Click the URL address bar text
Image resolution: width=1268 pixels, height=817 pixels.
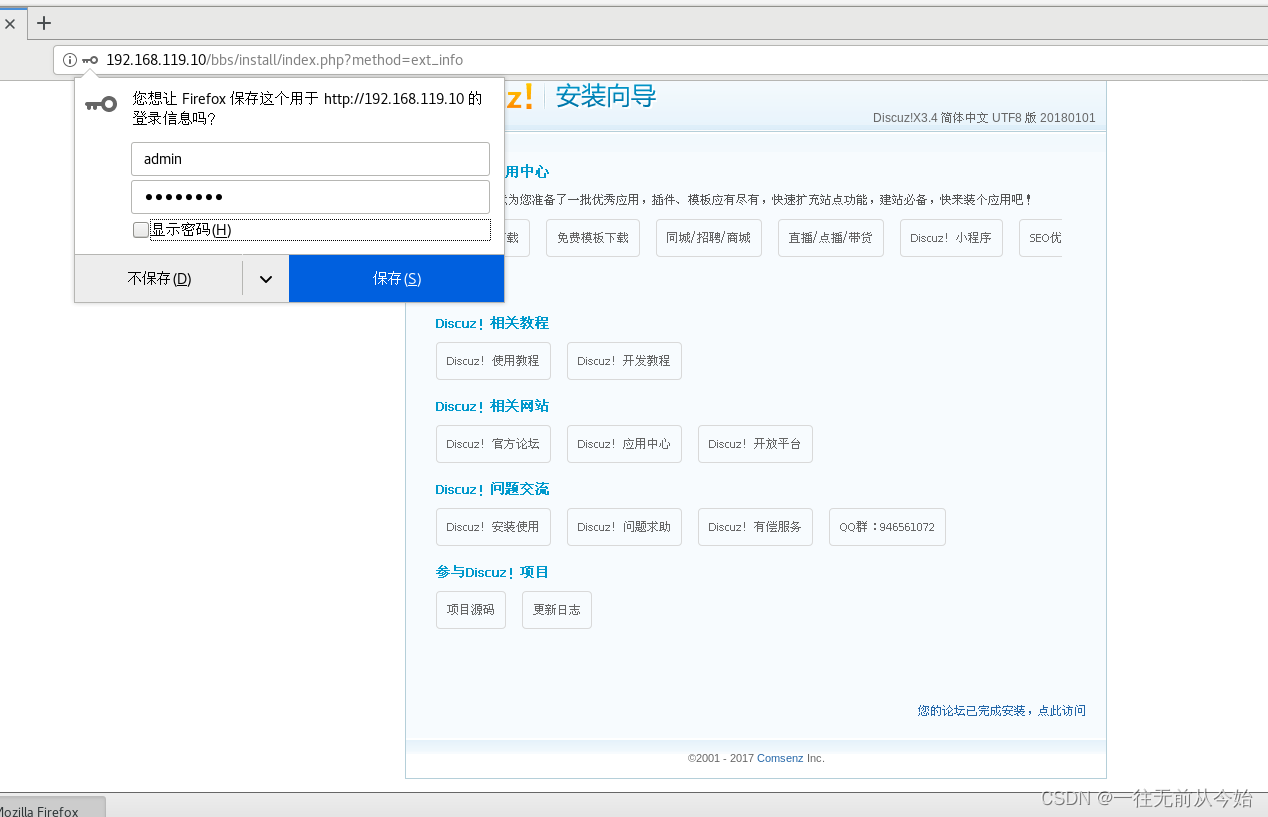tap(284, 60)
